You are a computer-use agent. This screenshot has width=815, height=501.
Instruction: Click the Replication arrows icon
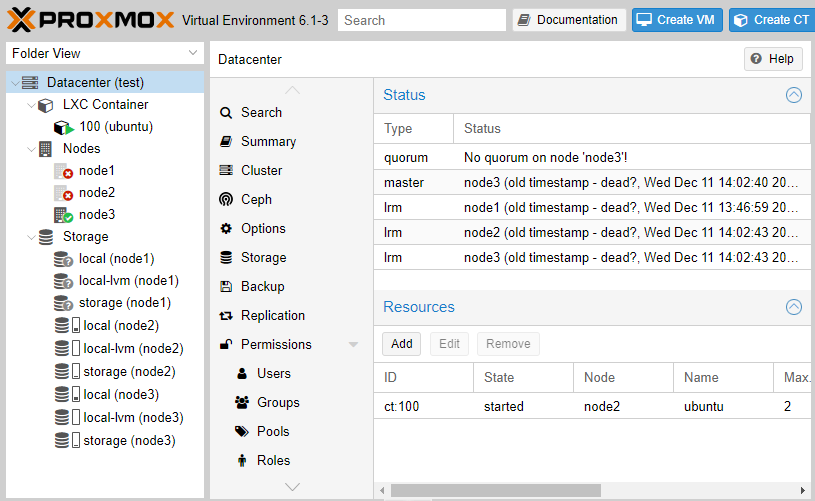pos(226,315)
